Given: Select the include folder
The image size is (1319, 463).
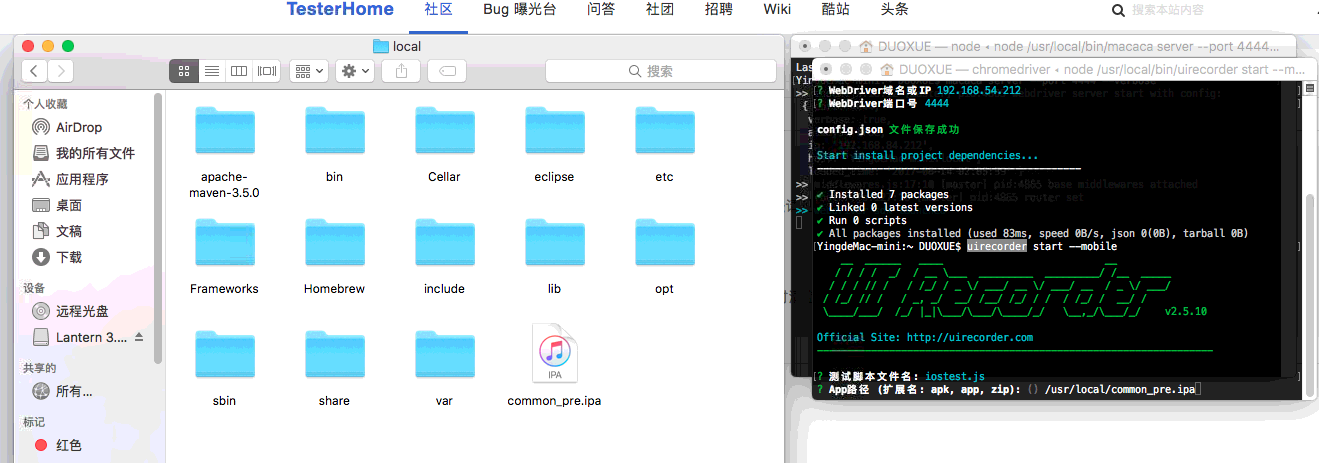Looking at the screenshot, I should coord(444,242).
